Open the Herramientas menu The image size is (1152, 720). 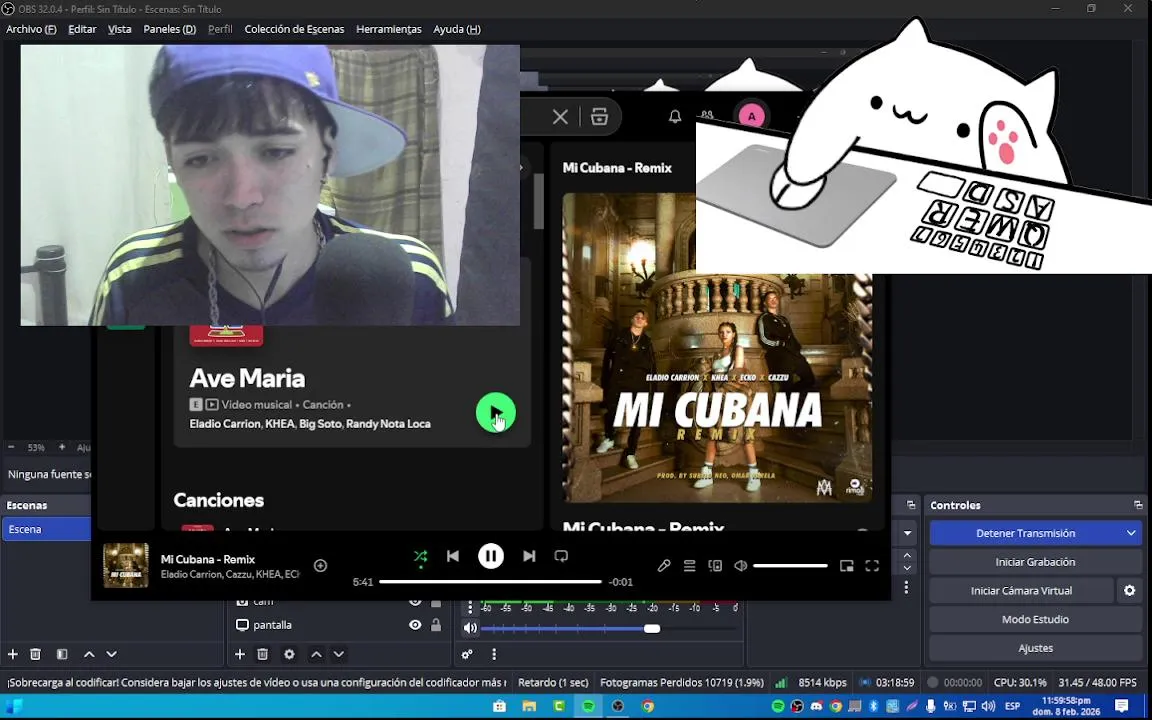pyautogui.click(x=389, y=29)
